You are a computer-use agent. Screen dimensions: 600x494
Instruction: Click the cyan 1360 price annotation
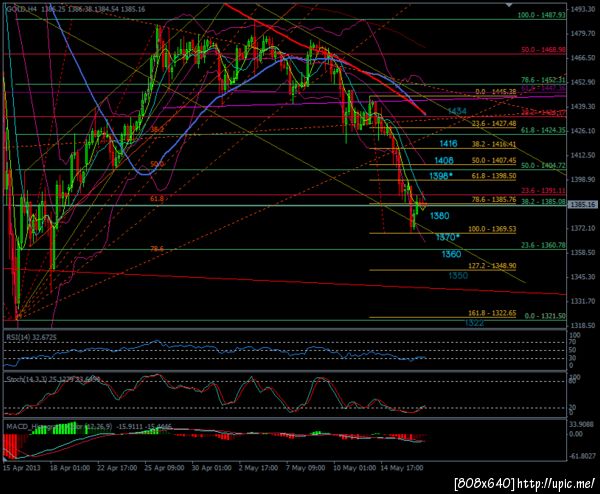point(451,254)
